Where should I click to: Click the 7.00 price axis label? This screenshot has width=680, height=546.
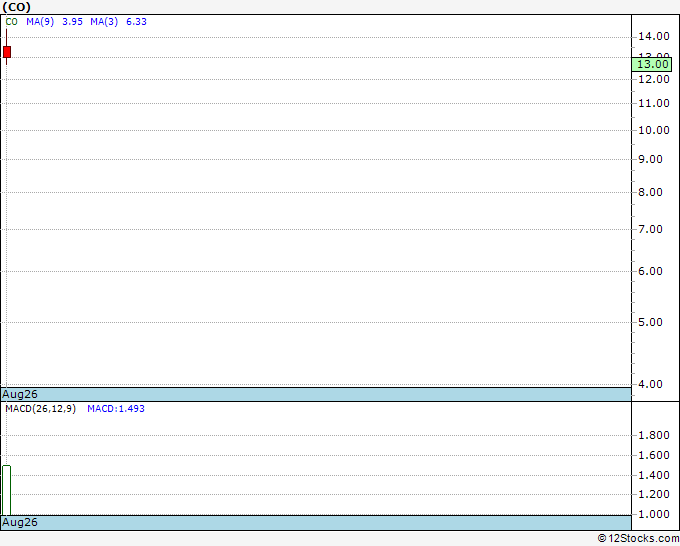(x=650, y=229)
